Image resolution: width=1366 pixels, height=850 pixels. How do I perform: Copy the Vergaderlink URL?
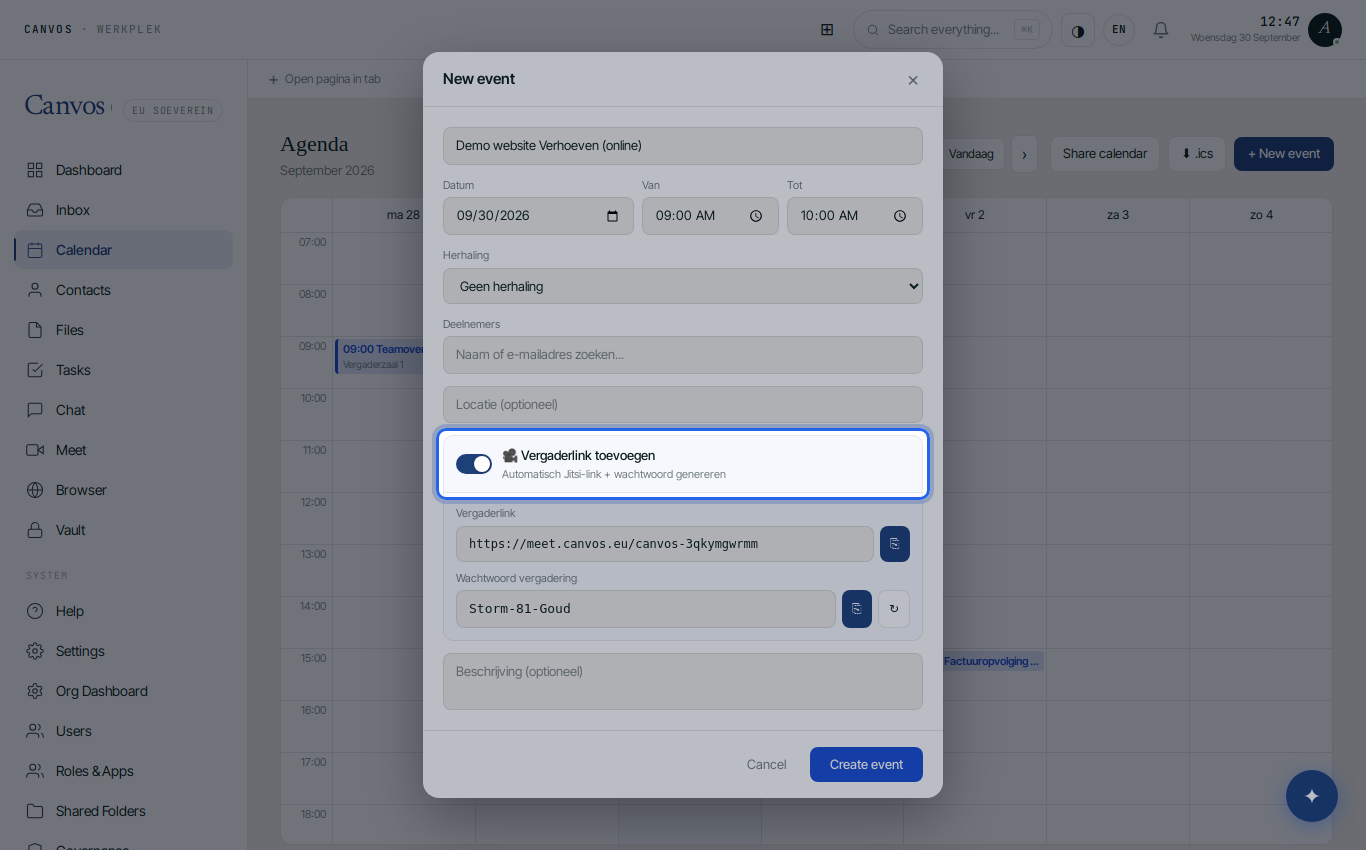tap(895, 544)
